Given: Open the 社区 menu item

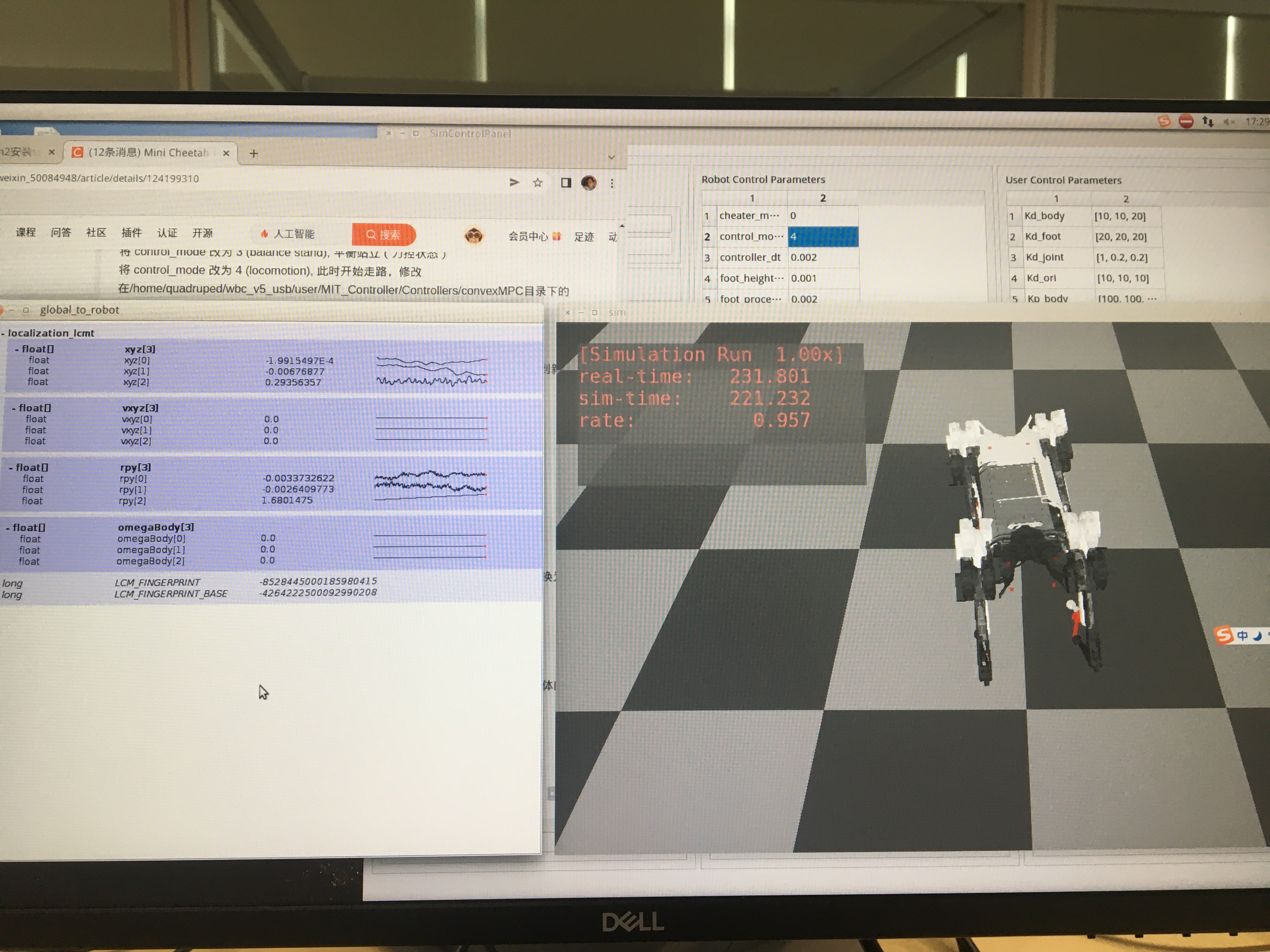Looking at the screenshot, I should (x=96, y=232).
